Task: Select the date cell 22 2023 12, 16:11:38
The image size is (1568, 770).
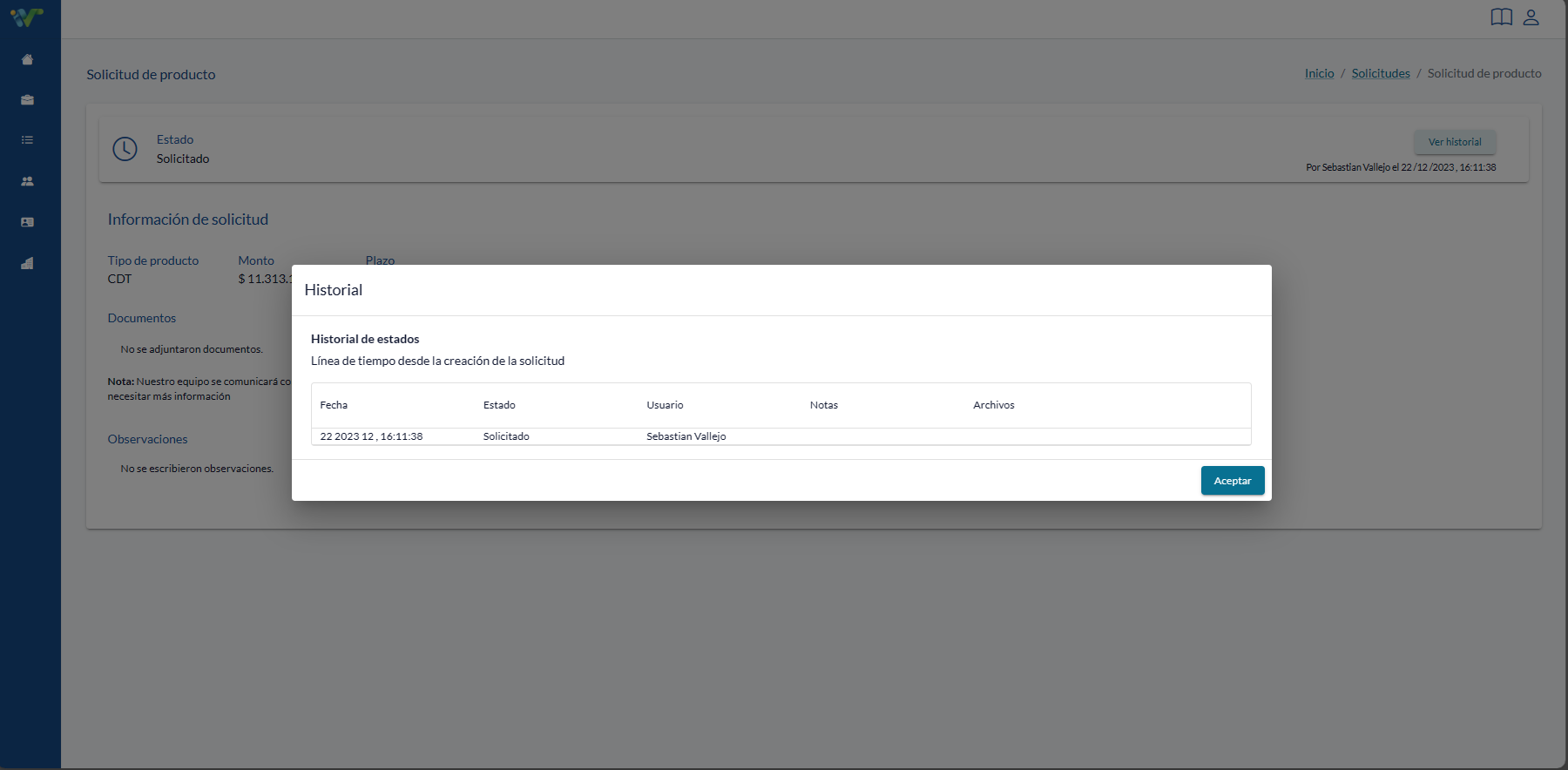Action: tap(371, 436)
